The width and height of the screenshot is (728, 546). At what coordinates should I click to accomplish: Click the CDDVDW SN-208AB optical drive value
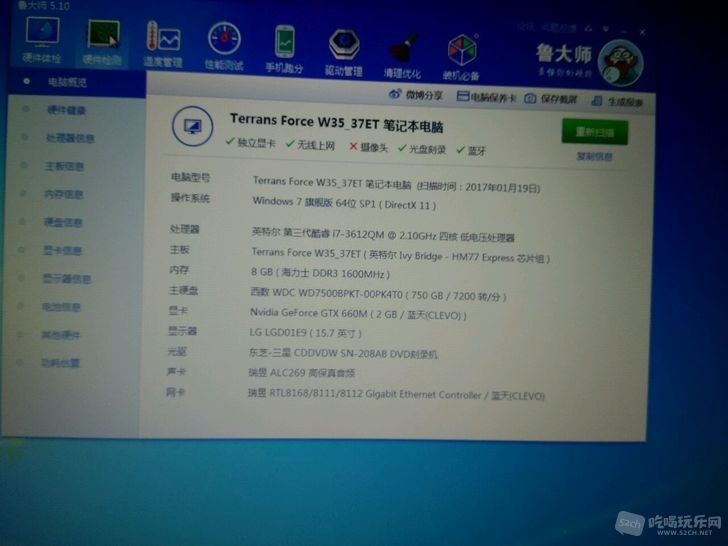tap(343, 353)
